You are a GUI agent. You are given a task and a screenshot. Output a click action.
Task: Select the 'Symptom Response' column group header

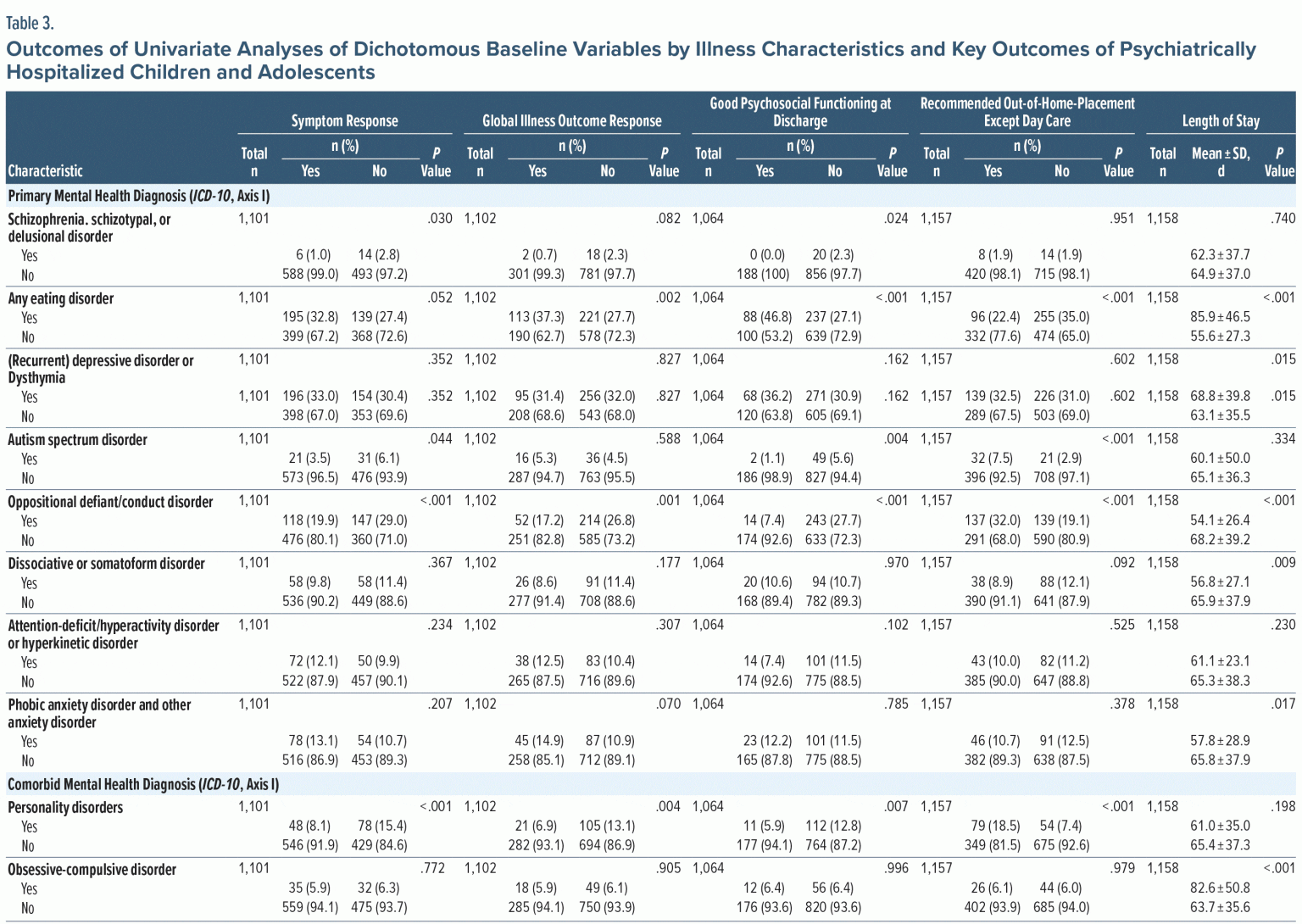(x=344, y=120)
